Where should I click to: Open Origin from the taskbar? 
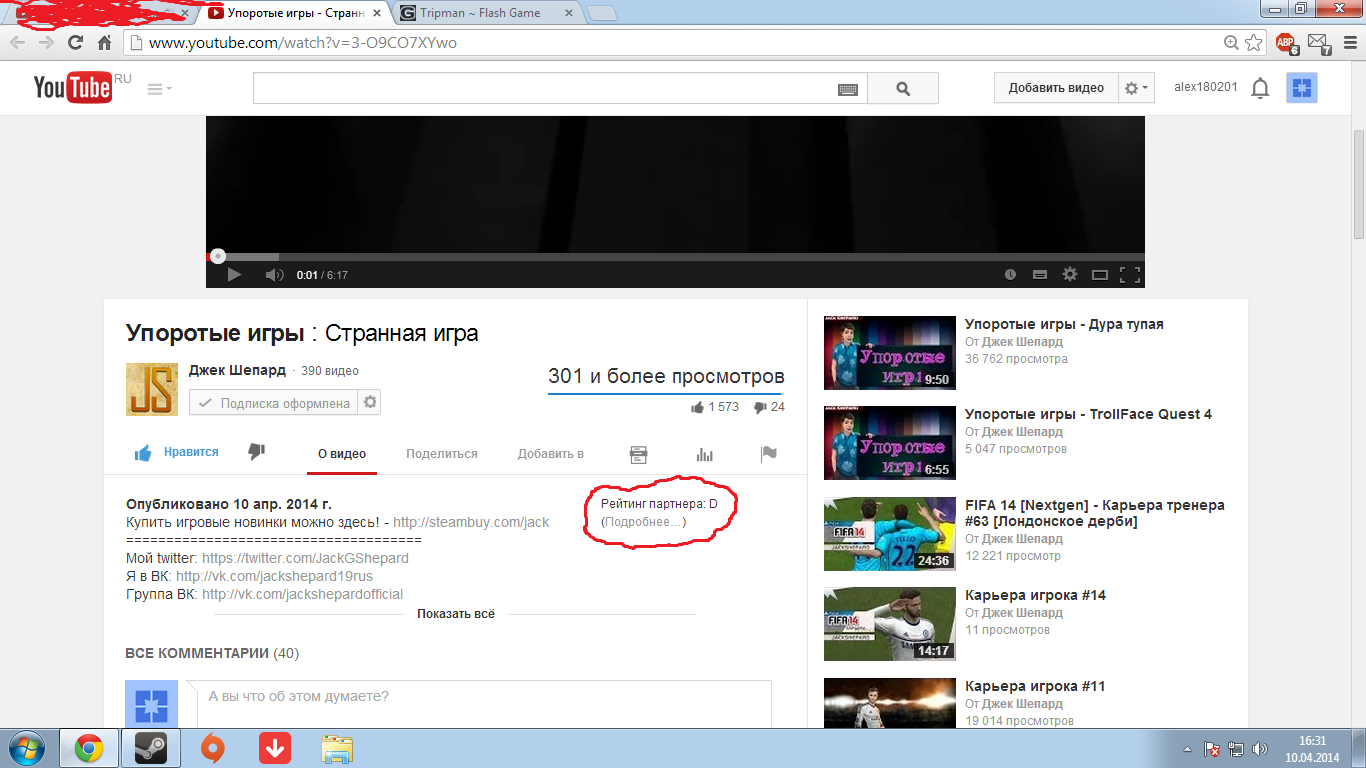coord(212,748)
